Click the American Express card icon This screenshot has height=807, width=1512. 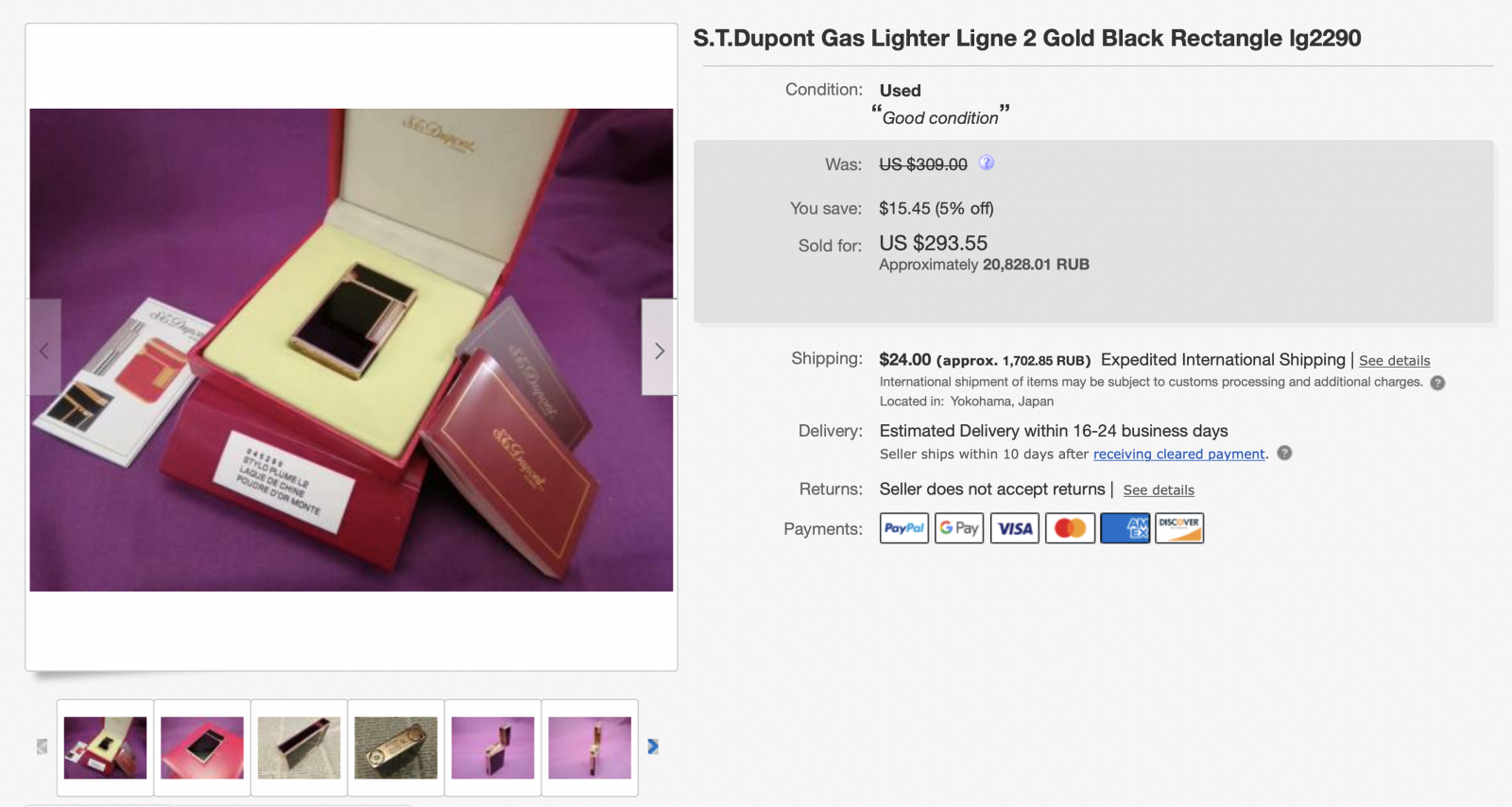(1125, 528)
